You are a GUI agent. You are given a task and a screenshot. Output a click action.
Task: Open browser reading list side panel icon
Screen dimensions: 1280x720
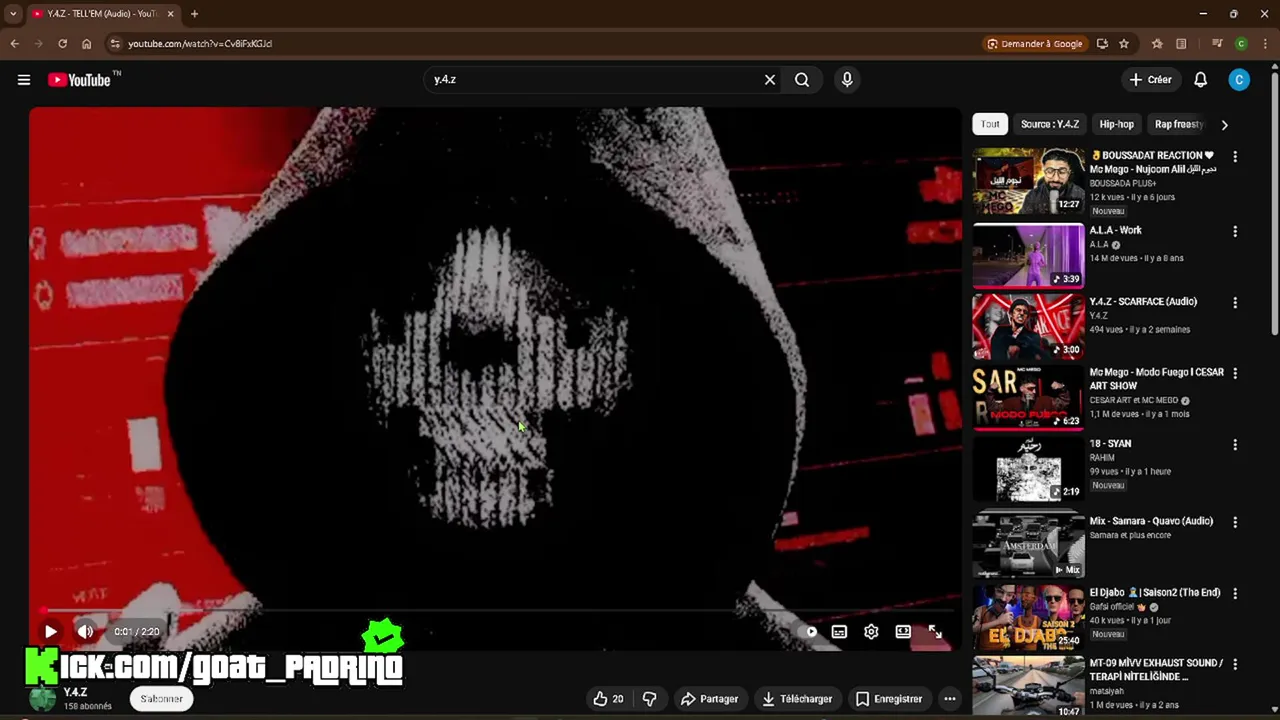point(1181,44)
